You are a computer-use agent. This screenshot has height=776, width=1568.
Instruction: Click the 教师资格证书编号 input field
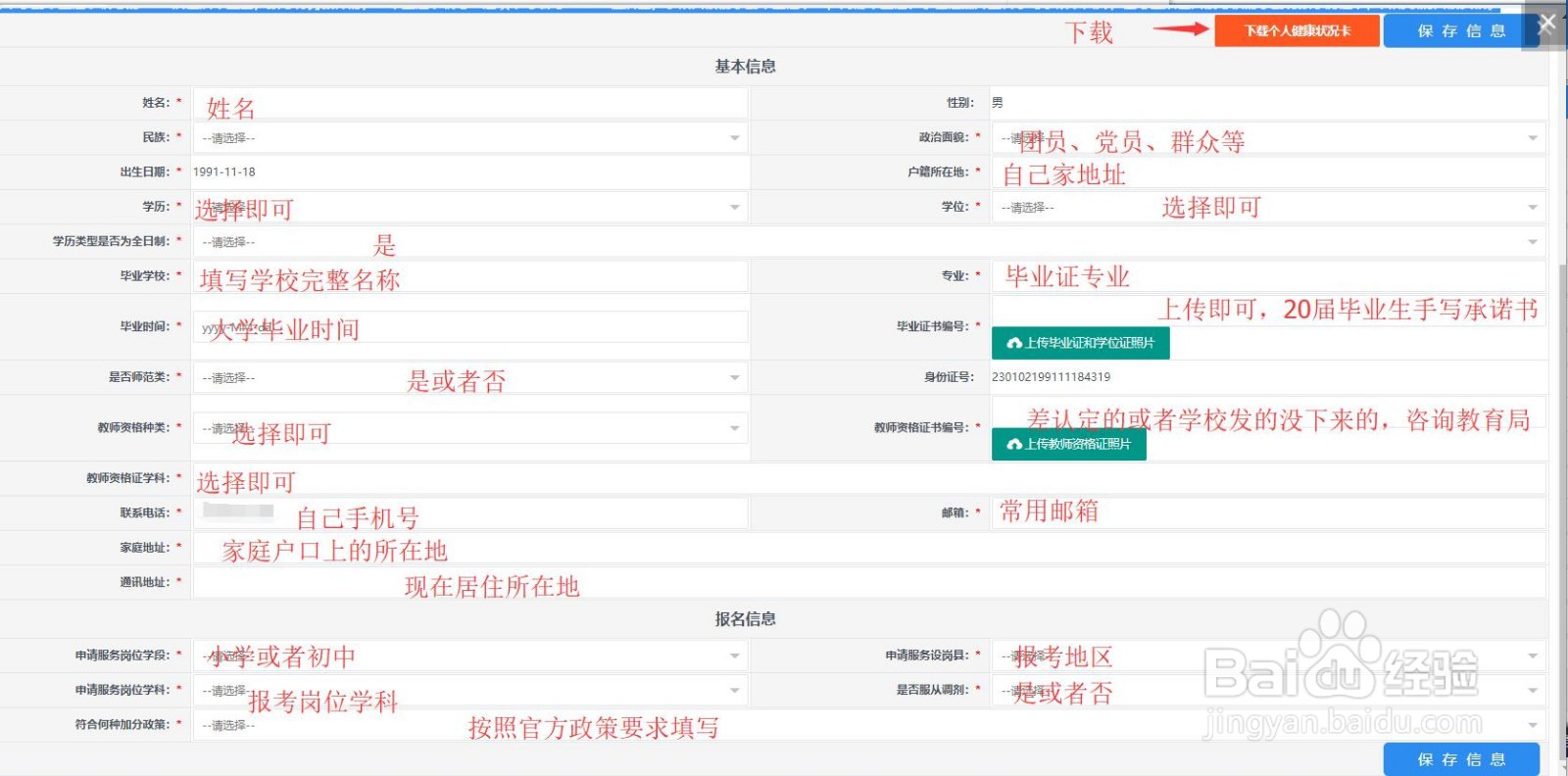coord(1269,412)
